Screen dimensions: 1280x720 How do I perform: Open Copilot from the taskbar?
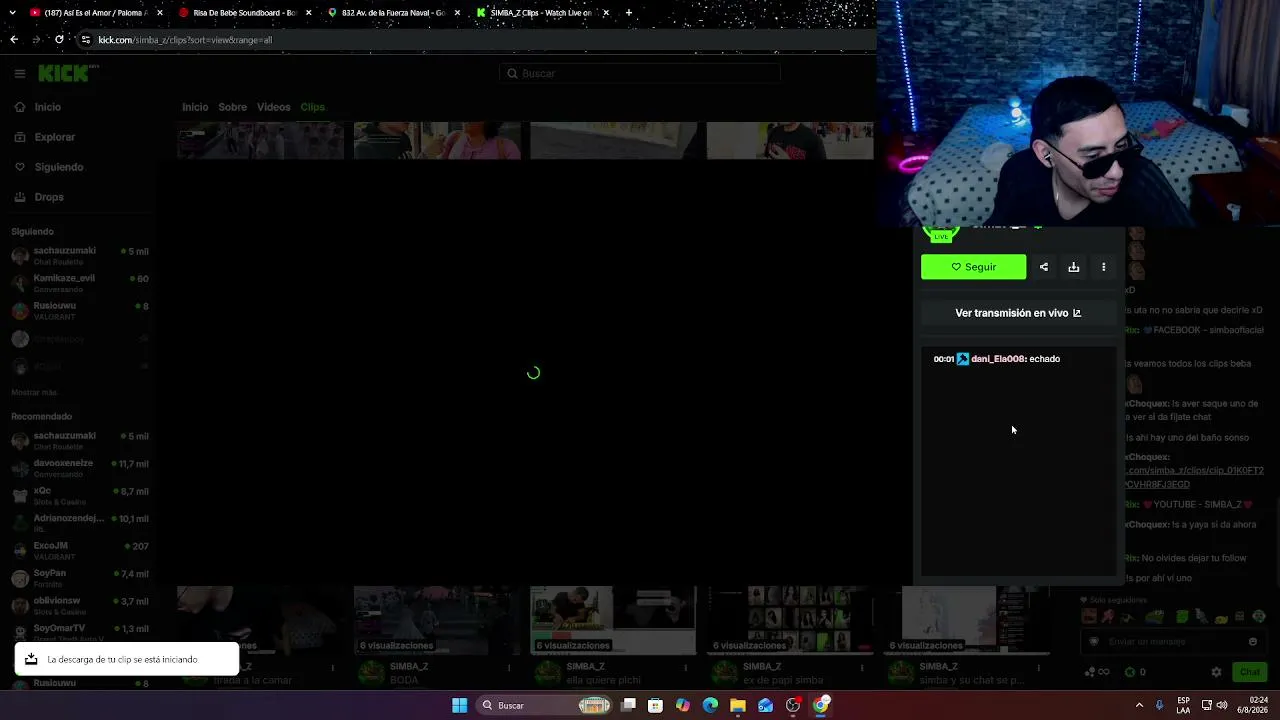[682, 705]
